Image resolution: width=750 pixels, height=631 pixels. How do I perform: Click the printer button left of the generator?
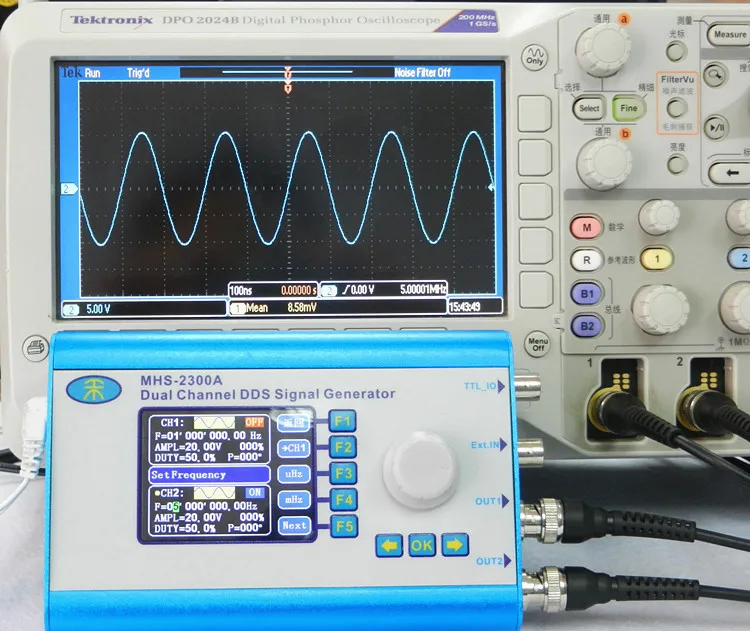click(36, 348)
